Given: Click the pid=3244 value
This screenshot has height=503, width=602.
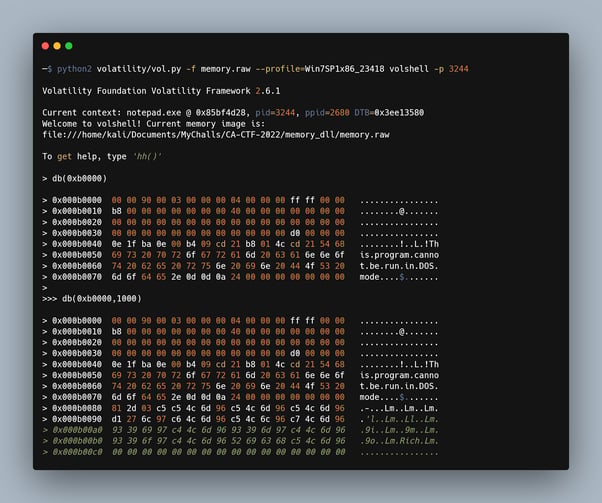Looking at the screenshot, I should pos(275,113).
